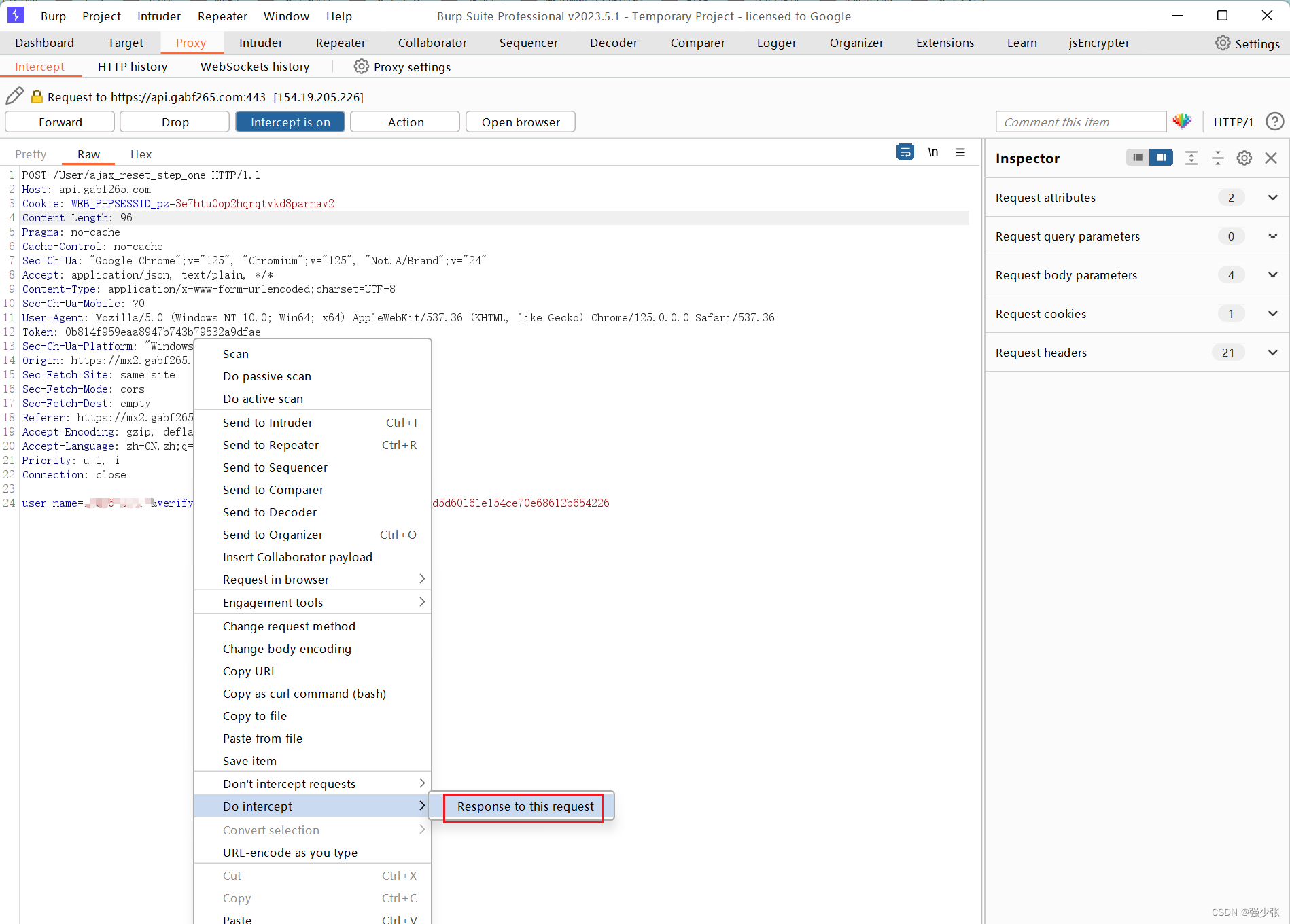Click the pencil edit target icon

tap(14, 96)
